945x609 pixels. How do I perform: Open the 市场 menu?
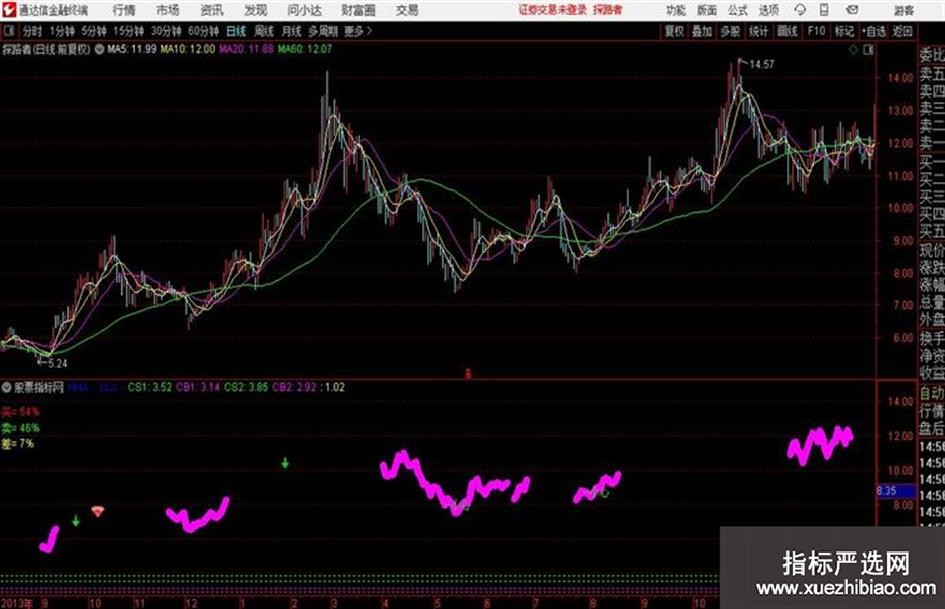click(x=168, y=10)
